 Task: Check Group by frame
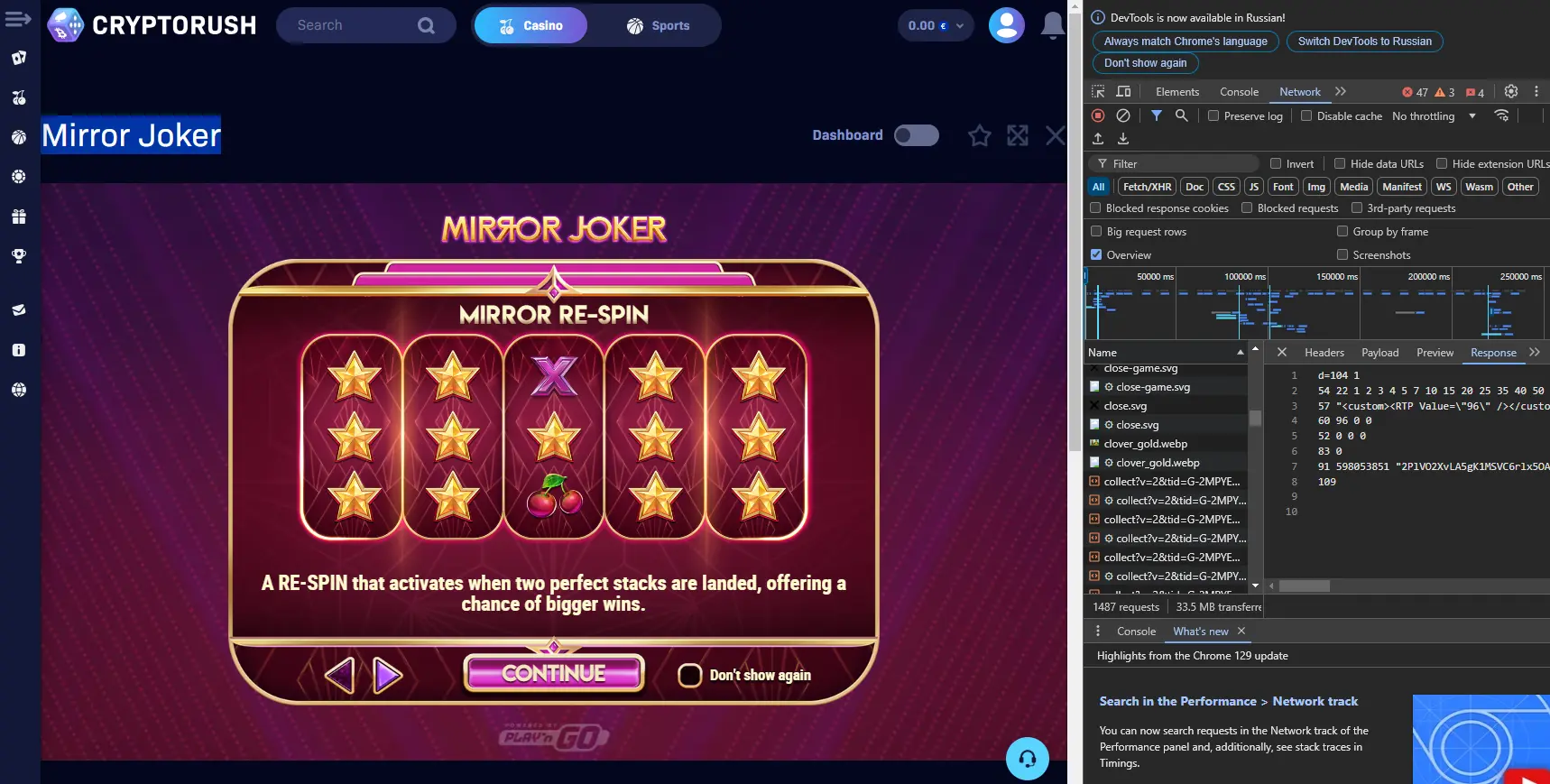click(1342, 232)
